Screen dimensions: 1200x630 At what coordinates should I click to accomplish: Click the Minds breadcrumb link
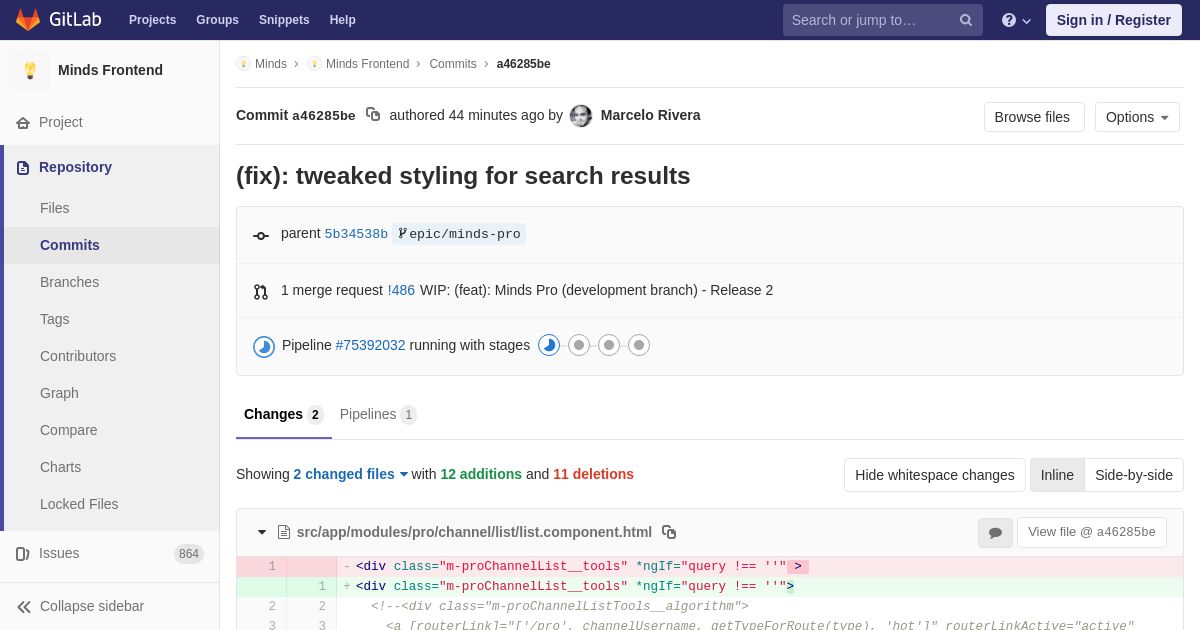[271, 64]
